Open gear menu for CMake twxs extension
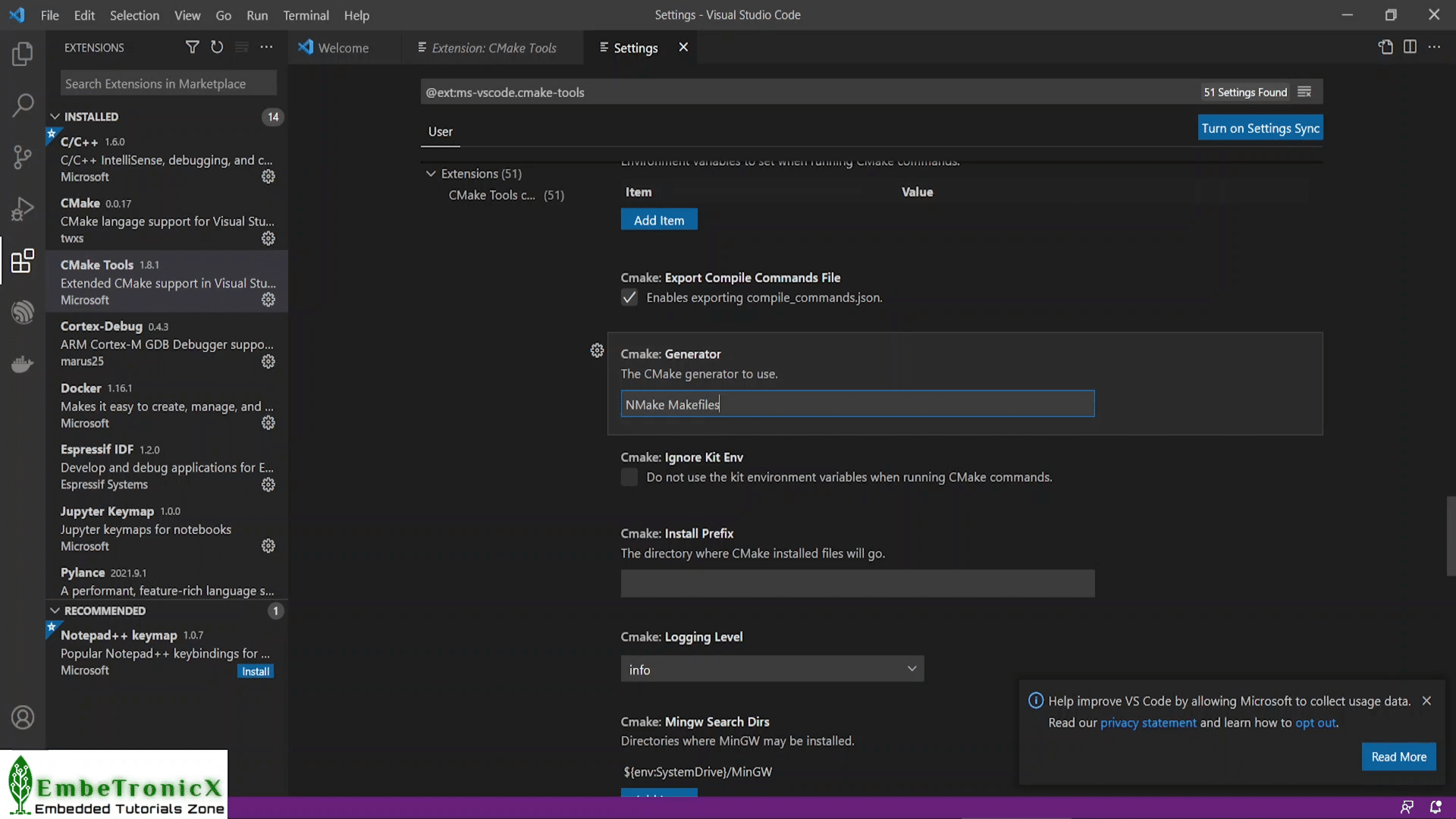This screenshot has width=1456, height=819. click(x=268, y=238)
